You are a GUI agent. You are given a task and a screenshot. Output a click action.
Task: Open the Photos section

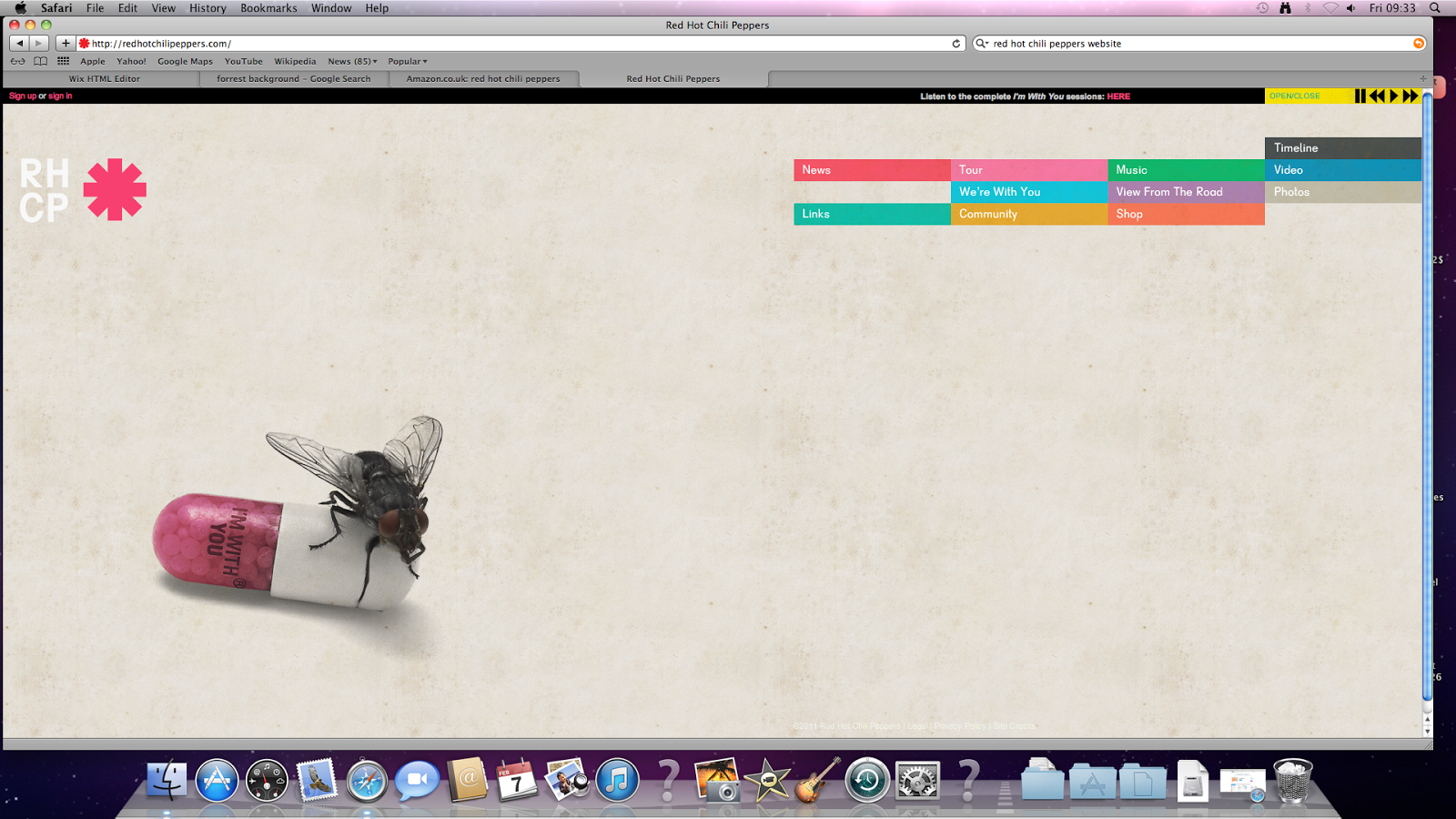(1343, 192)
